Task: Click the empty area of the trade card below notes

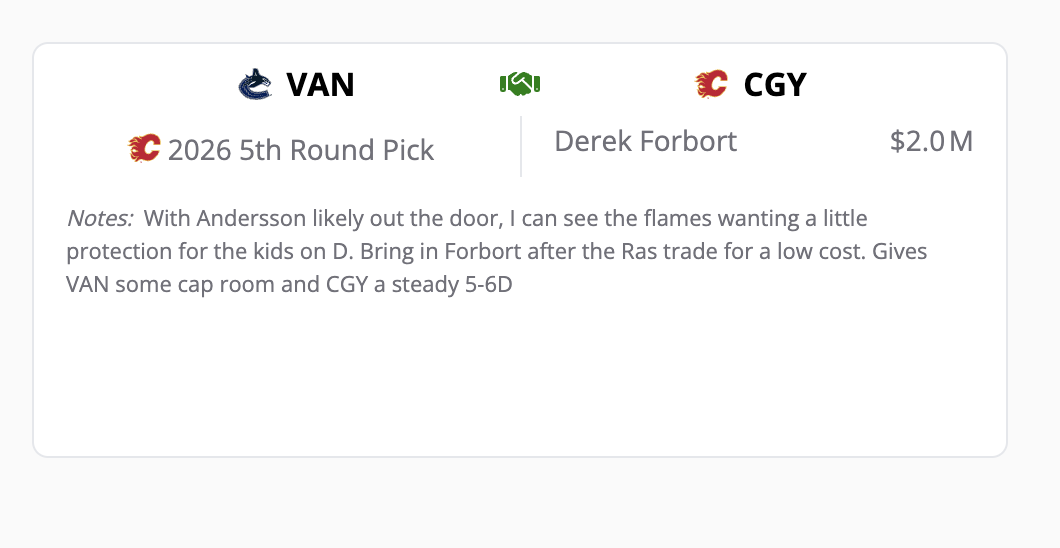Action: pos(520,380)
